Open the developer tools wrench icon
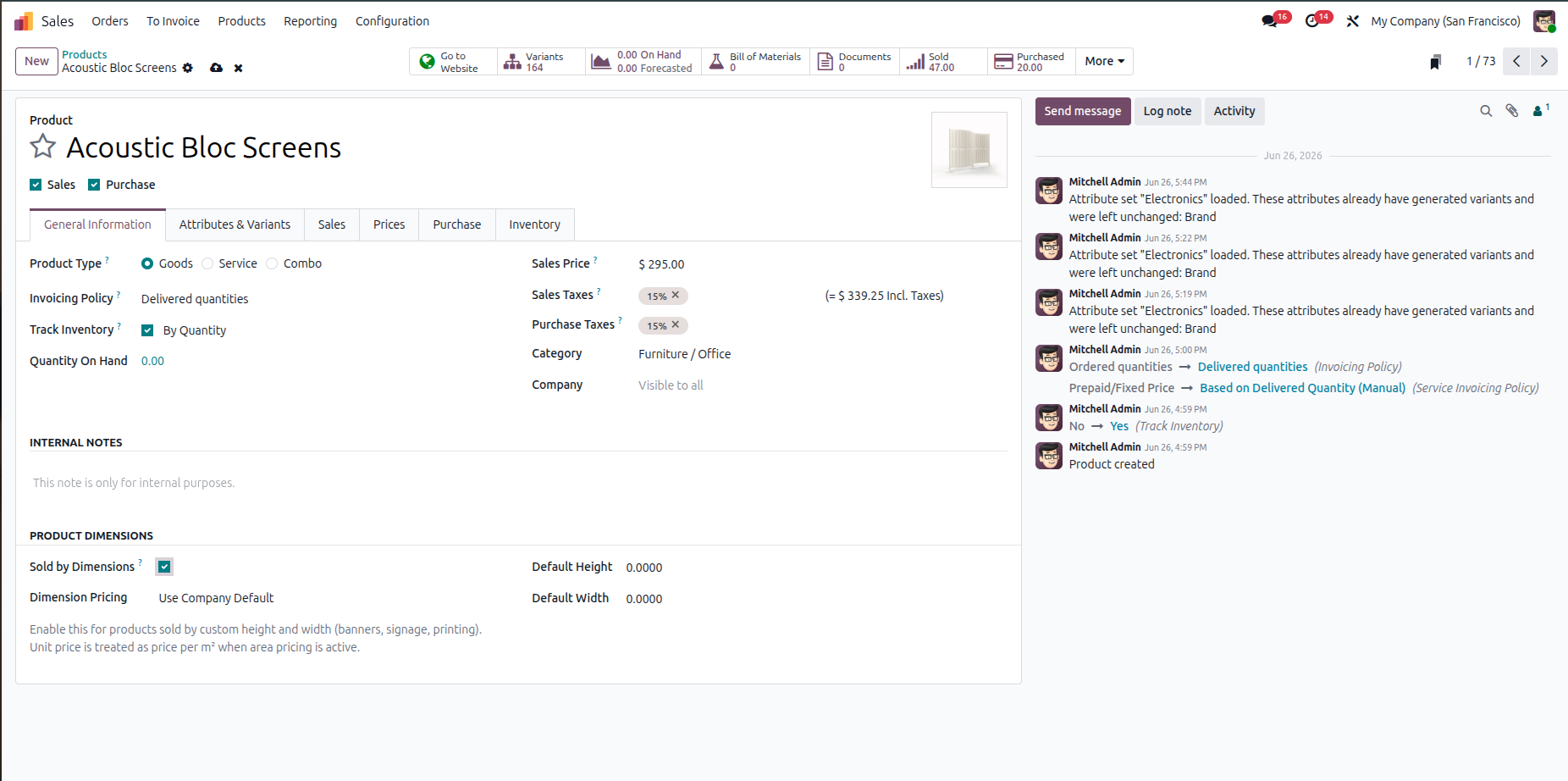Viewport: 1568px width, 781px height. pos(1353,21)
